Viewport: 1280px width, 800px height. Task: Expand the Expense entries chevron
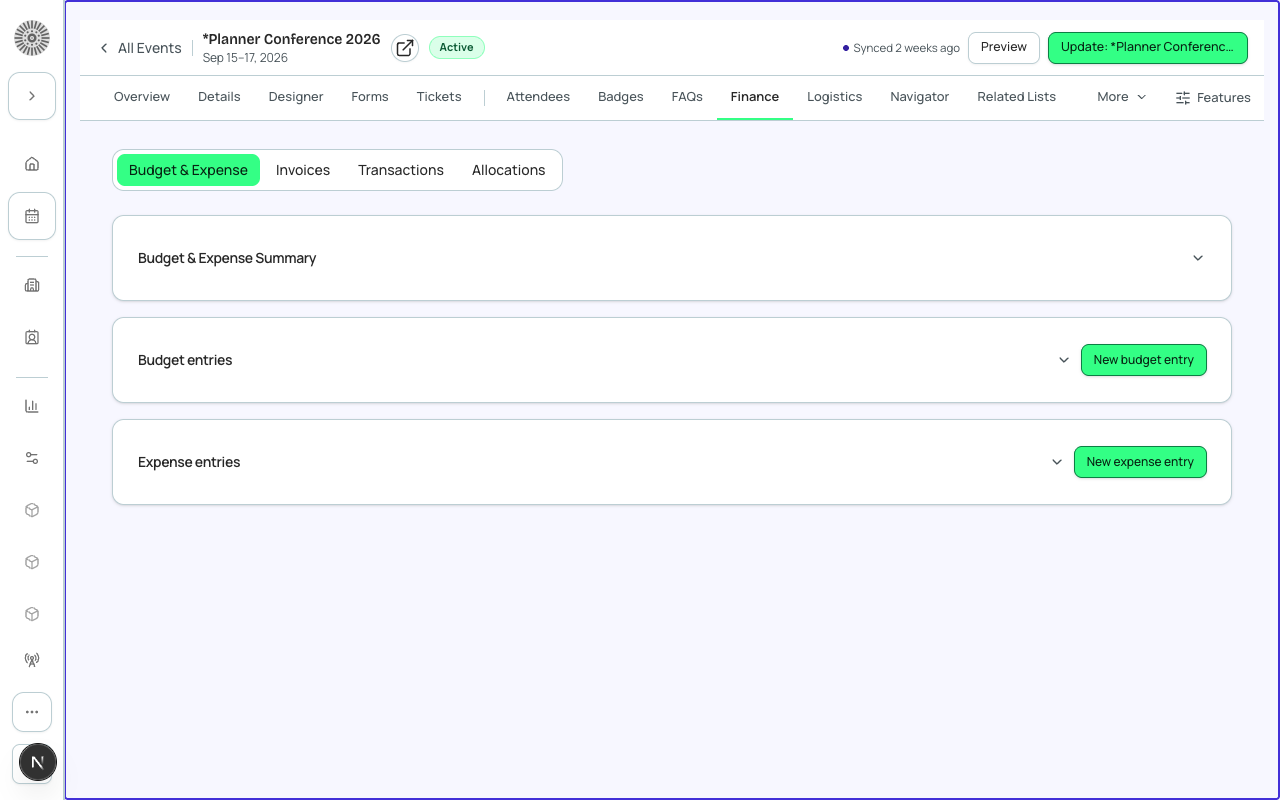click(x=1057, y=462)
